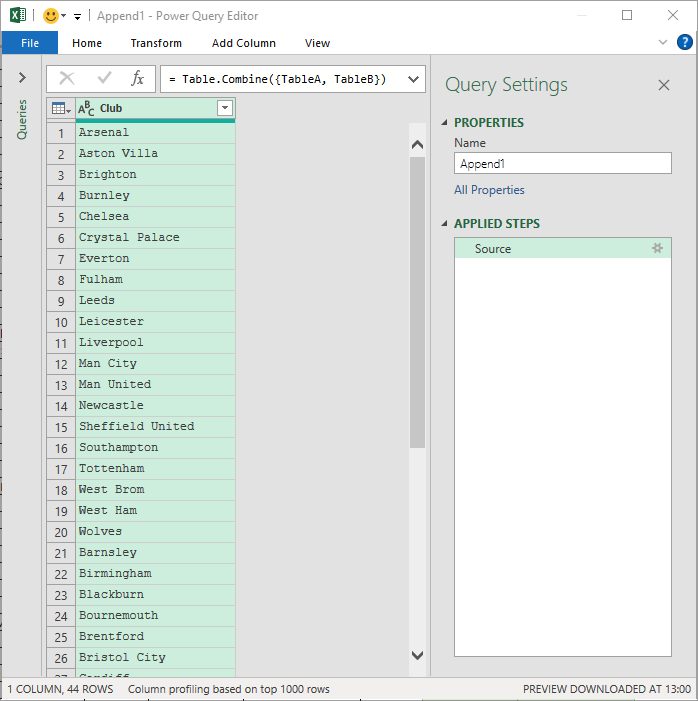This screenshot has height=701, width=698.
Task: Confirm formula with checkmark icon
Action: pyautogui.click(x=104, y=78)
